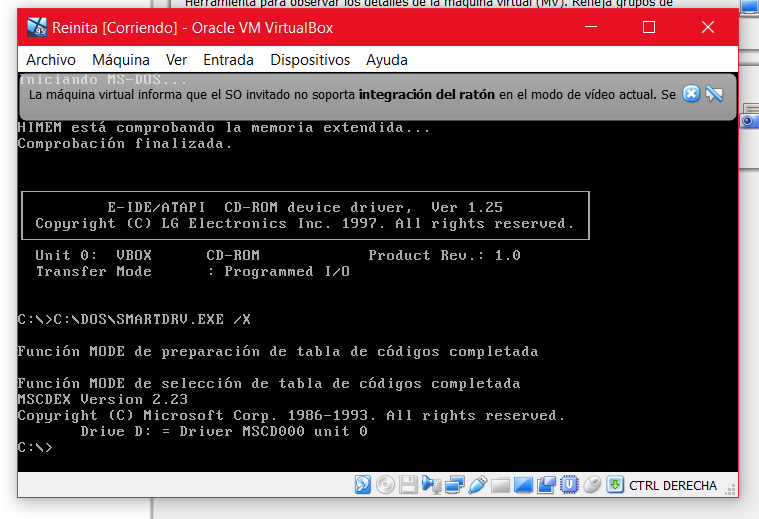Open the Archivo menu
This screenshot has width=759, height=519.
[51, 60]
